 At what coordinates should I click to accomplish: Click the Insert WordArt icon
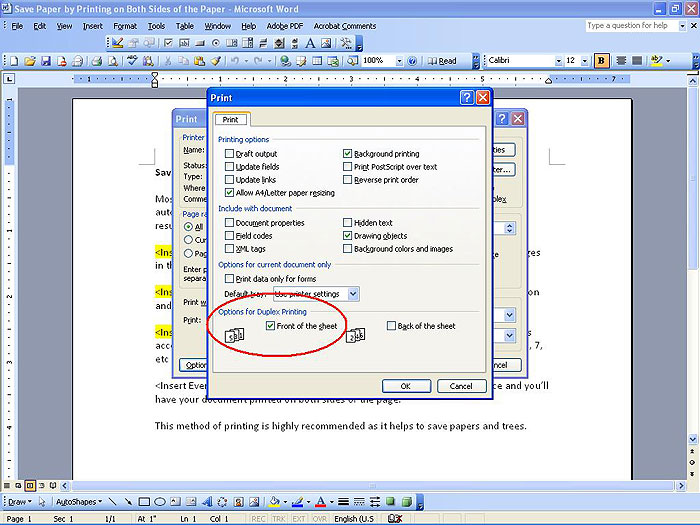[207, 502]
